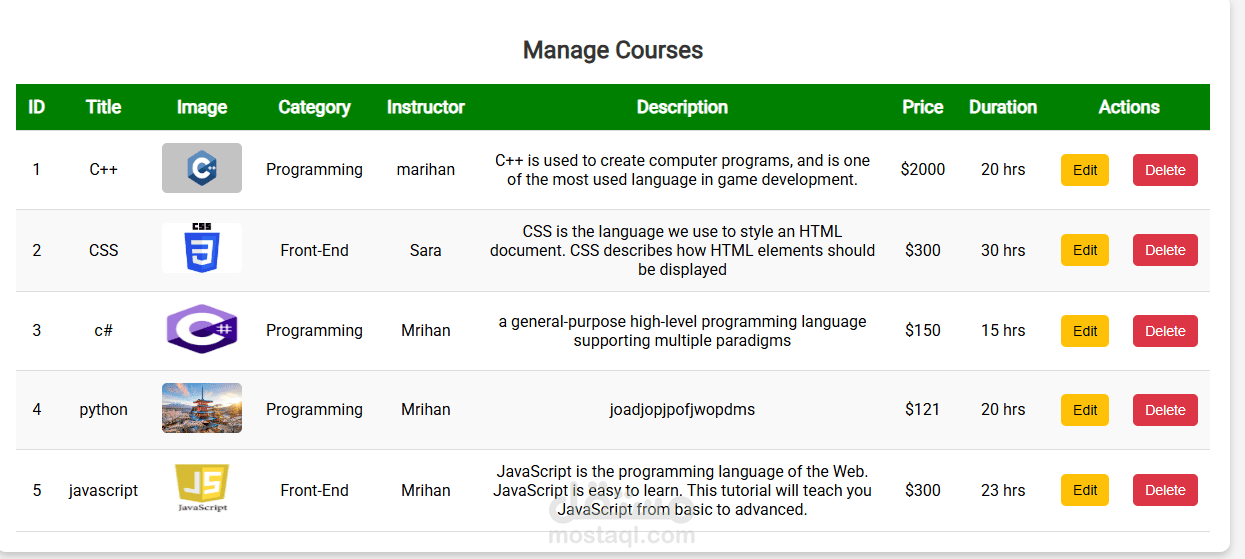Edit the C++ course
The width and height of the screenshot is (1245, 559).
1085,170
